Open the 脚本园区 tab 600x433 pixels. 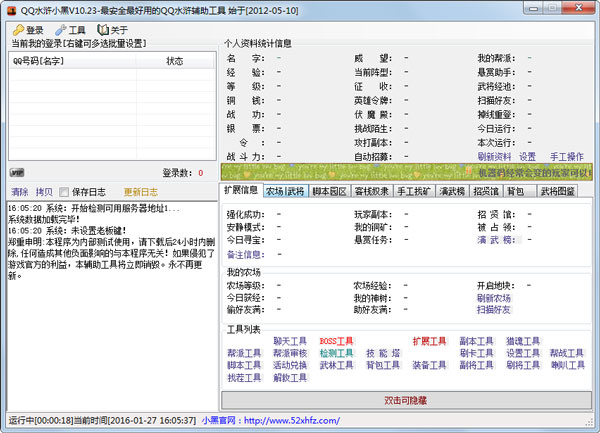click(329, 190)
